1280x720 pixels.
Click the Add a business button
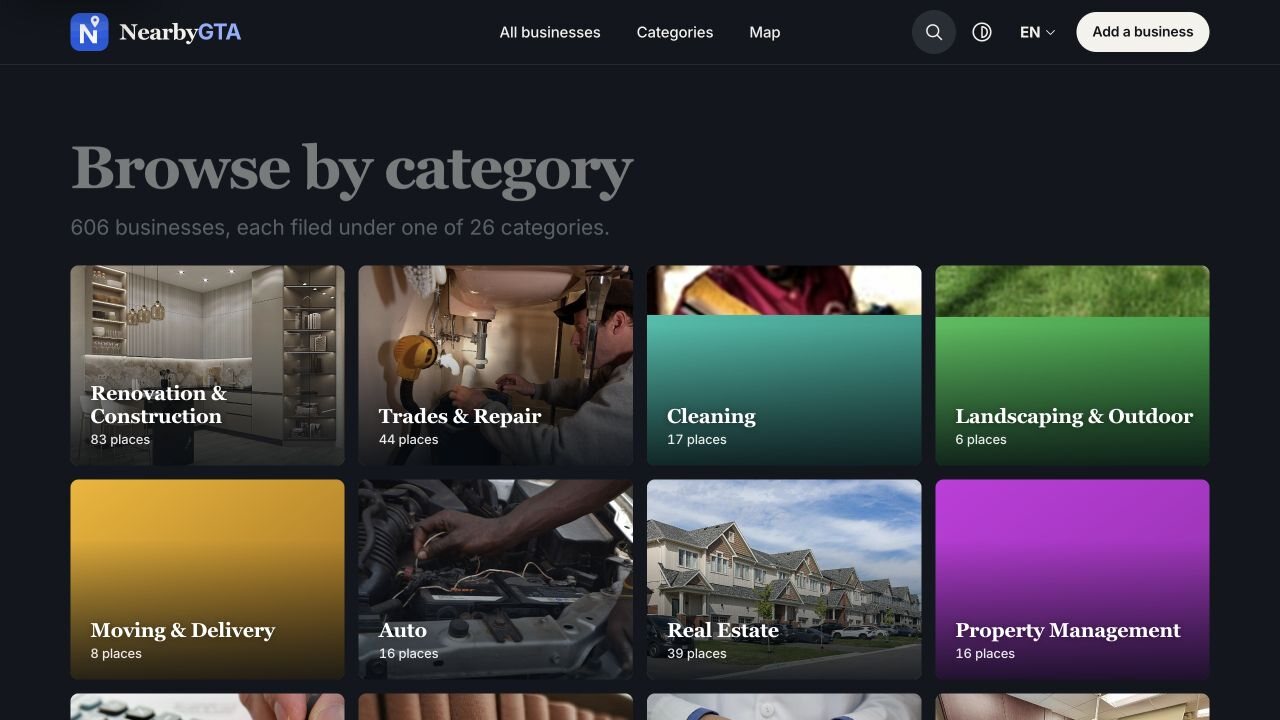pyautogui.click(x=1143, y=32)
